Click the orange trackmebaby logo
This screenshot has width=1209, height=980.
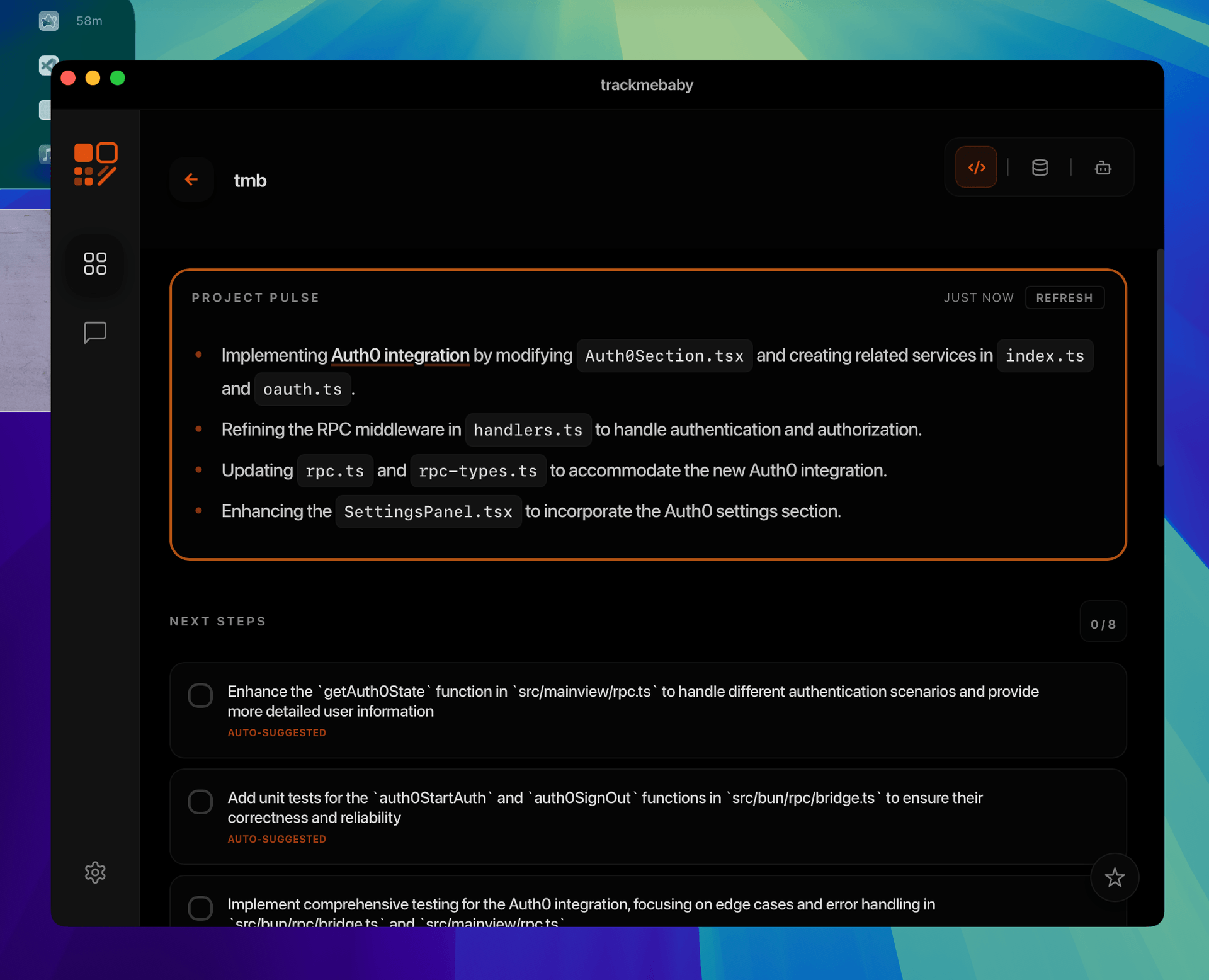[95, 163]
